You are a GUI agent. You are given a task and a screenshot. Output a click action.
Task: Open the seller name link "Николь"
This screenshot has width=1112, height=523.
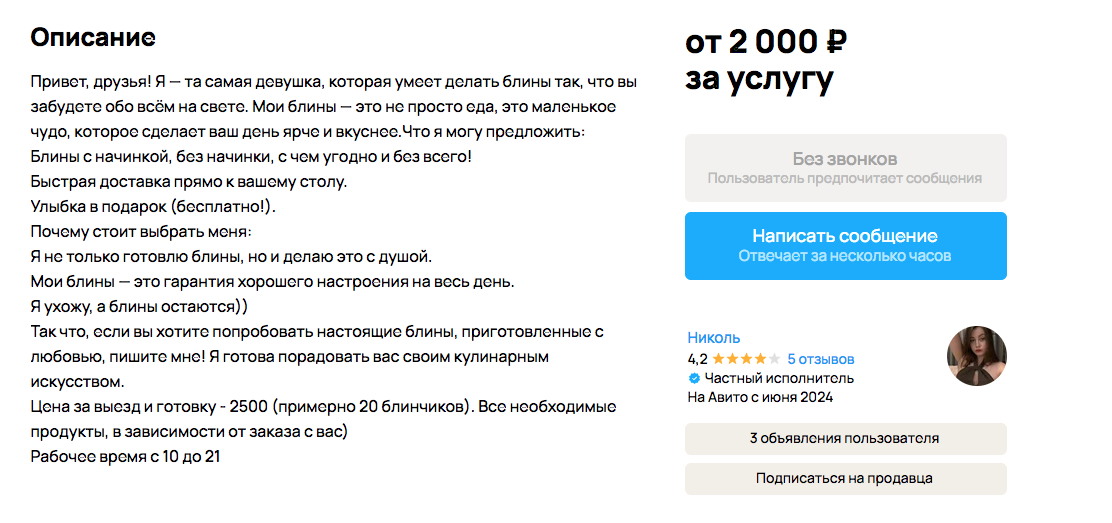tap(714, 338)
